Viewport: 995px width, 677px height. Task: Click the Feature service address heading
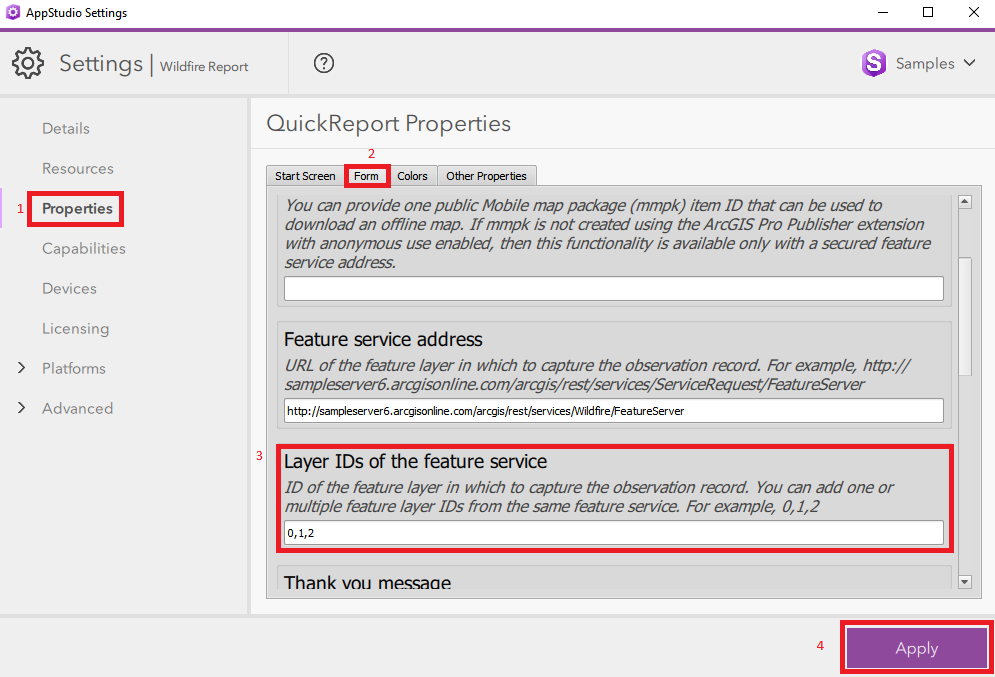383,339
